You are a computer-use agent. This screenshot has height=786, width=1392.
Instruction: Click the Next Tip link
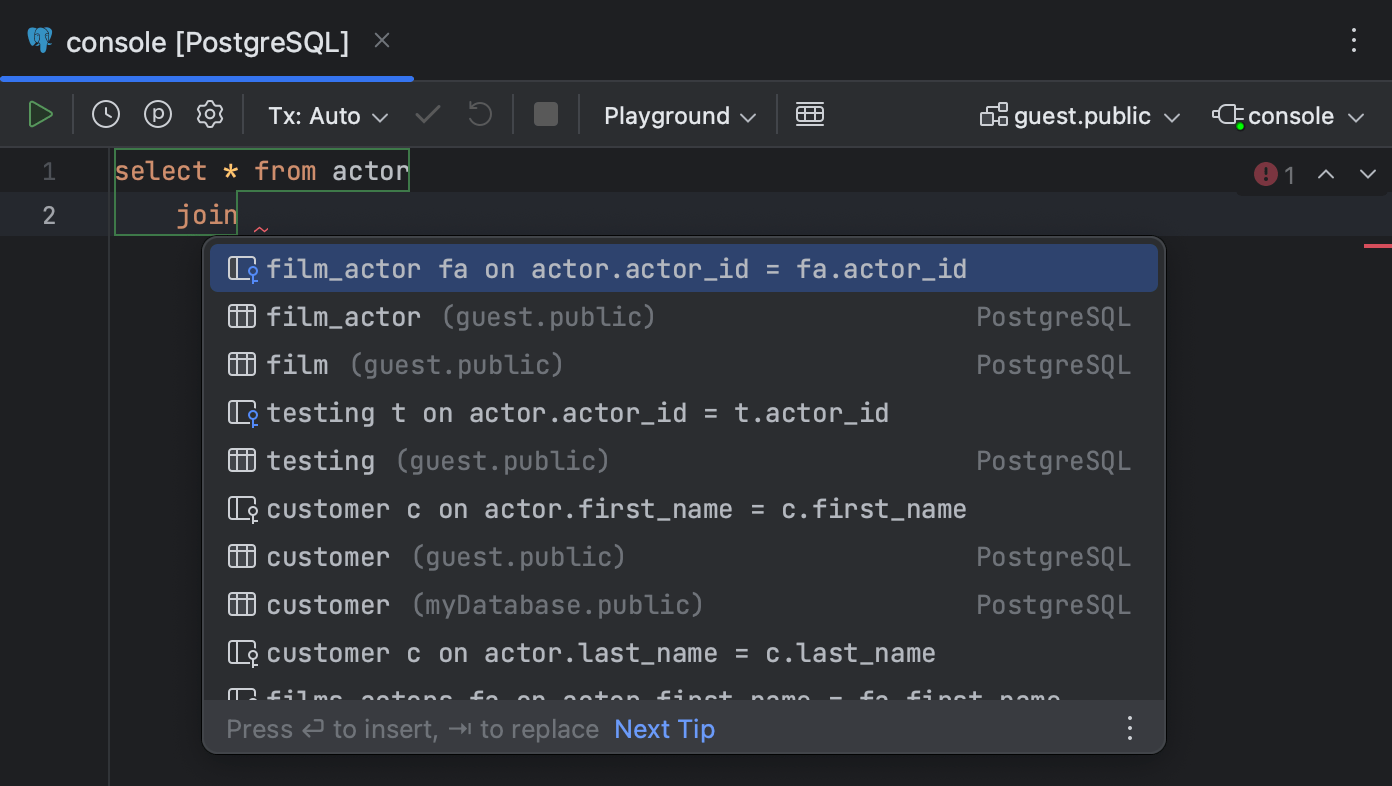coord(664,729)
